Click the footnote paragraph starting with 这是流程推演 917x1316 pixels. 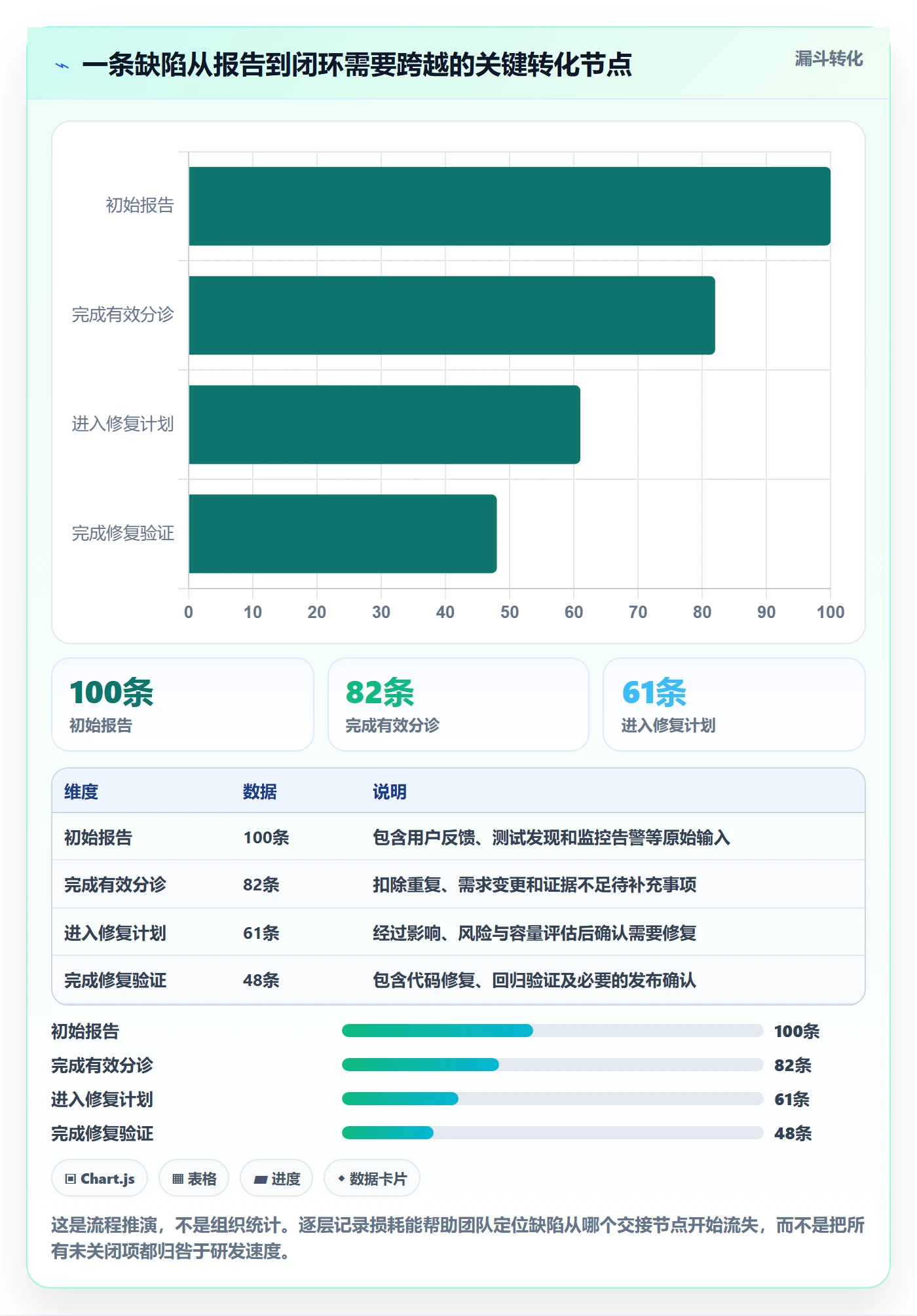pos(458,1238)
